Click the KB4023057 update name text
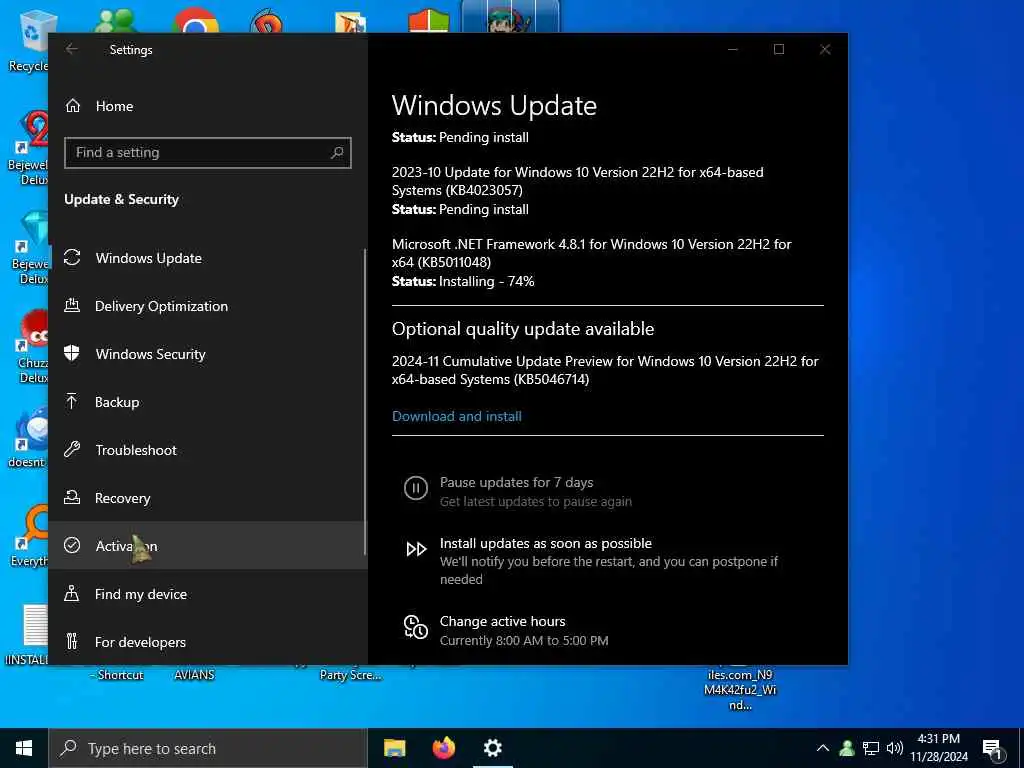Image resolution: width=1024 pixels, height=768 pixels. (x=577, y=182)
